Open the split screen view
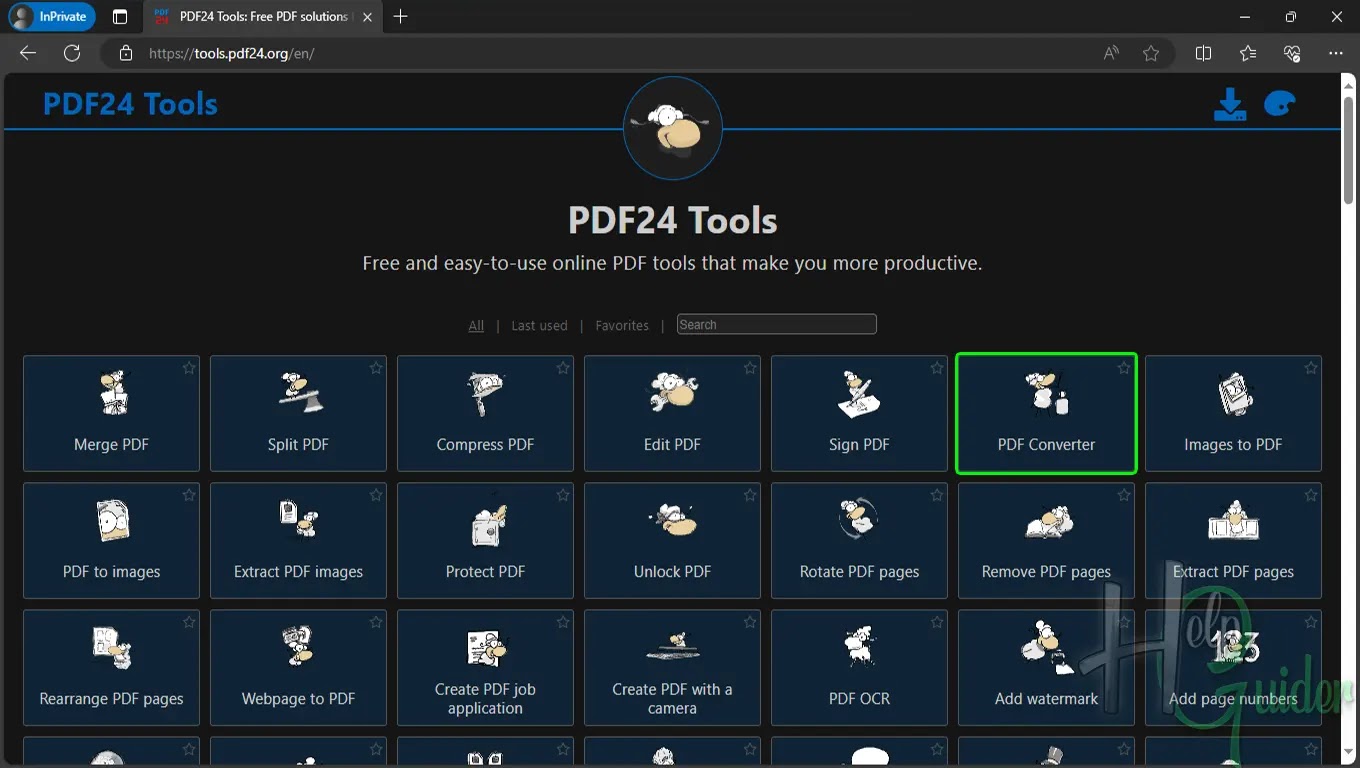Screen dimensions: 1360x768 coord(1203,53)
